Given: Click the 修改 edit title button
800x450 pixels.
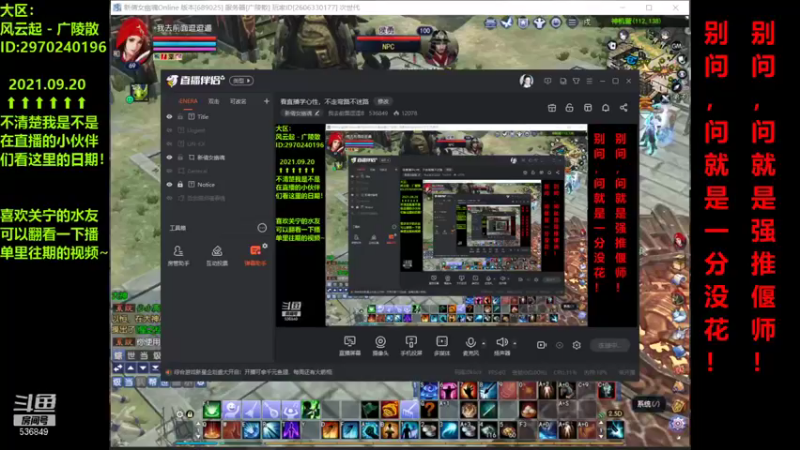Looking at the screenshot, I should (x=383, y=102).
